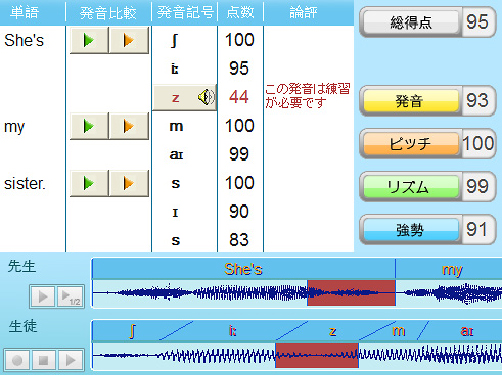The width and height of the screenshot is (502, 376).
Task: Click the score 90 for ɪ
Action: point(239,211)
